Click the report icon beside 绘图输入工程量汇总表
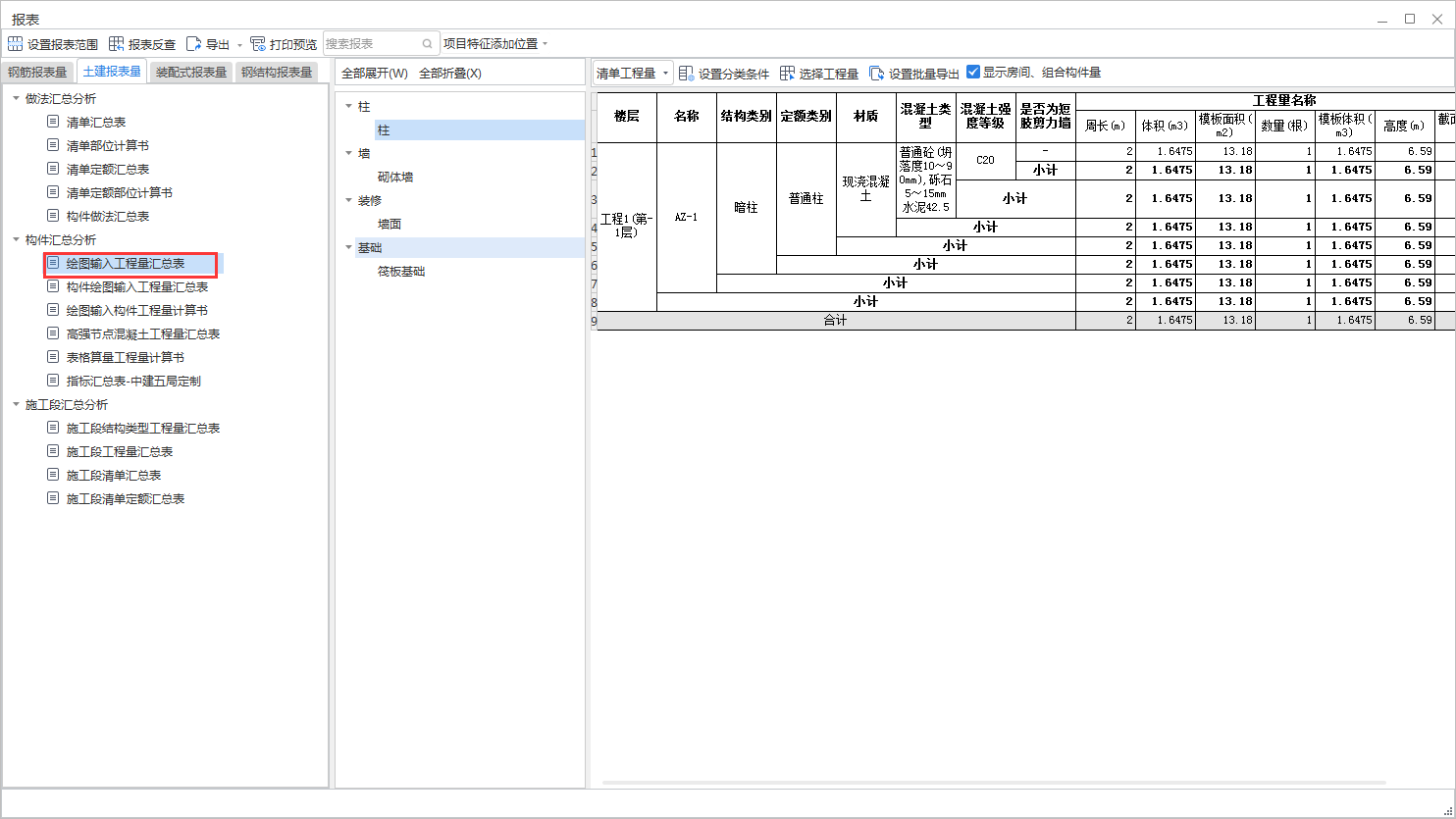This screenshot has width=1456, height=819. [x=53, y=263]
